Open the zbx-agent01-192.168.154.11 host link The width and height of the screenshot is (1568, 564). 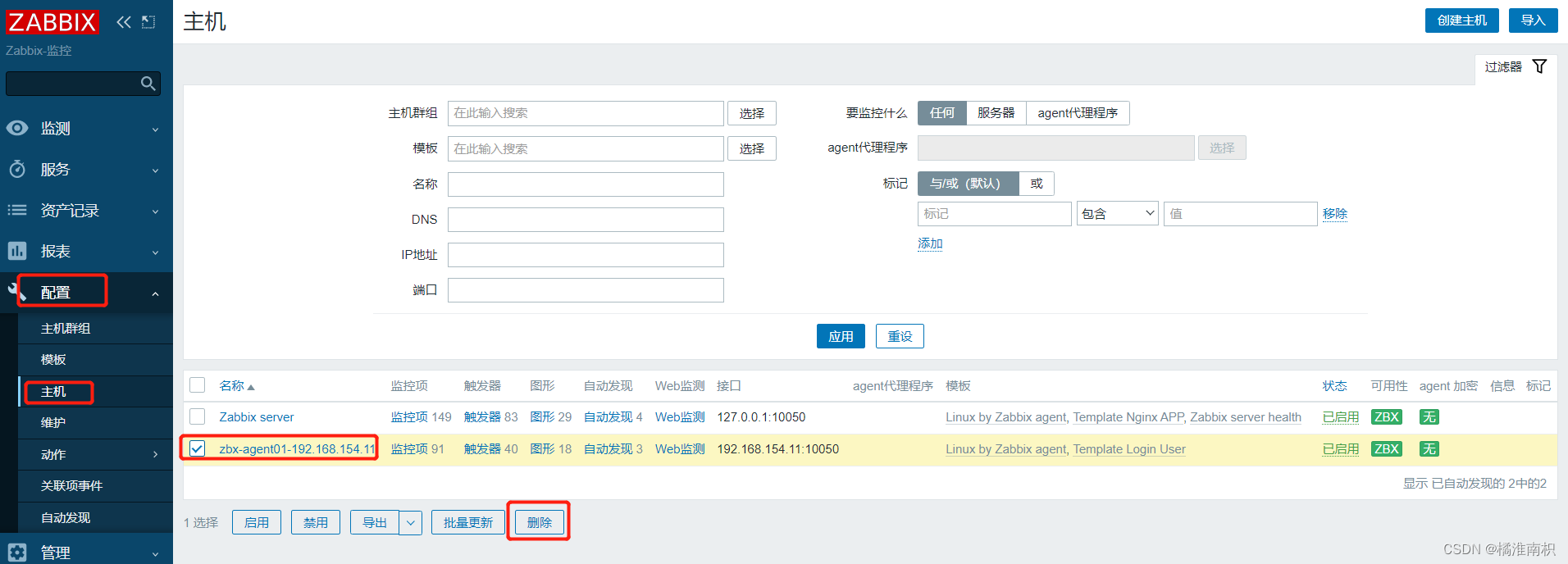click(x=297, y=449)
